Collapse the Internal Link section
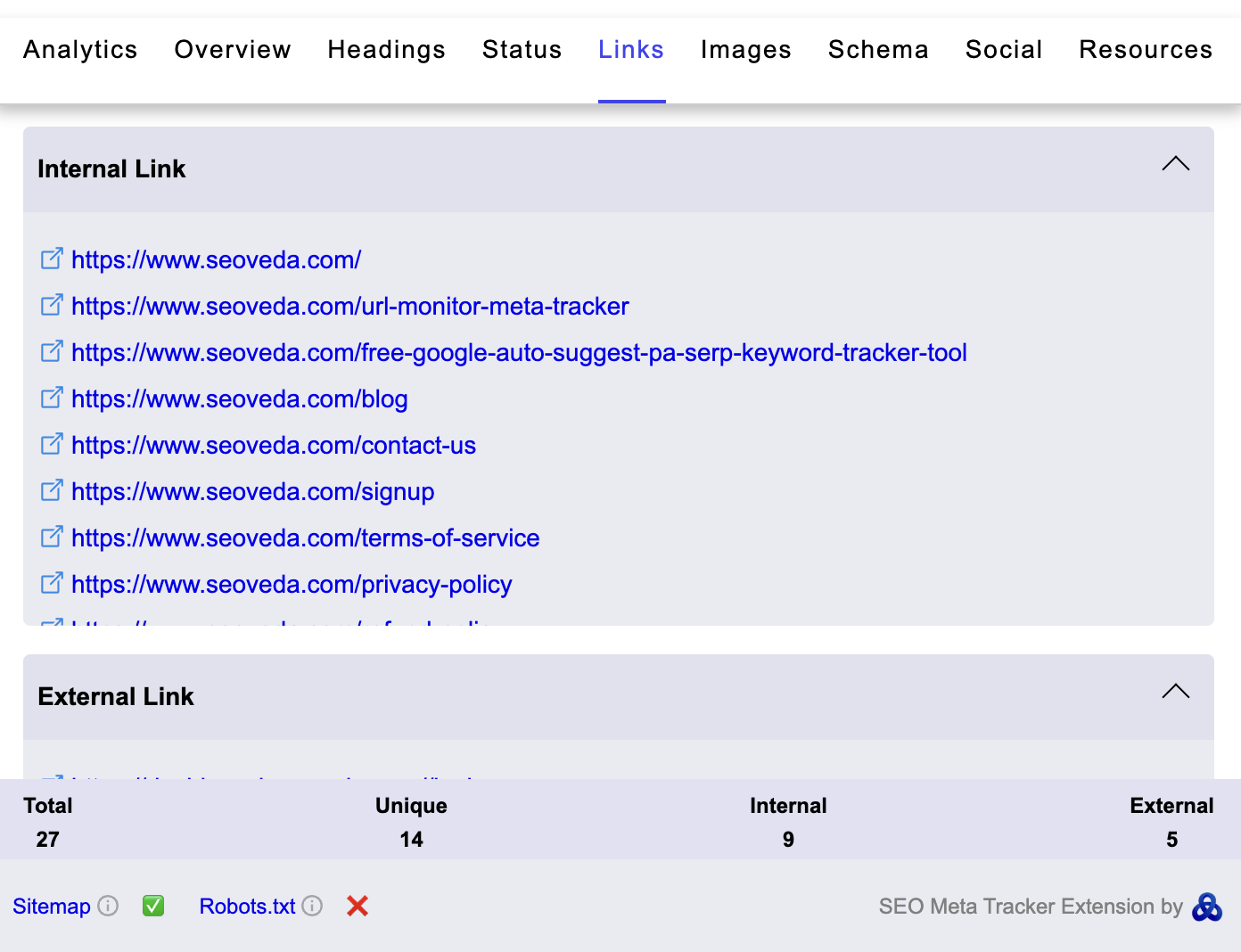Screen dimensions: 1241x952 [1176, 164]
